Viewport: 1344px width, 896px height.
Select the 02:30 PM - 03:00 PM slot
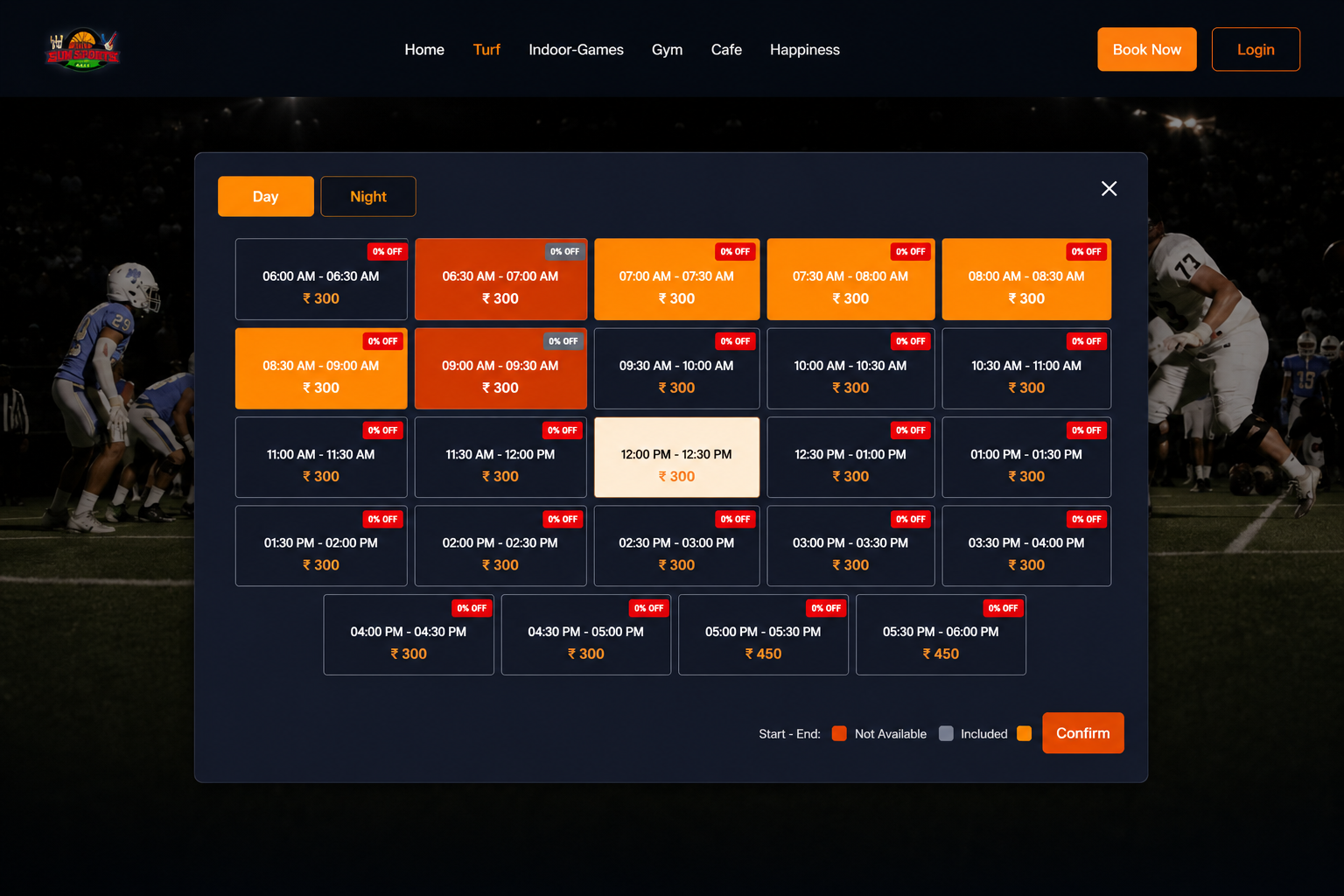coord(676,546)
